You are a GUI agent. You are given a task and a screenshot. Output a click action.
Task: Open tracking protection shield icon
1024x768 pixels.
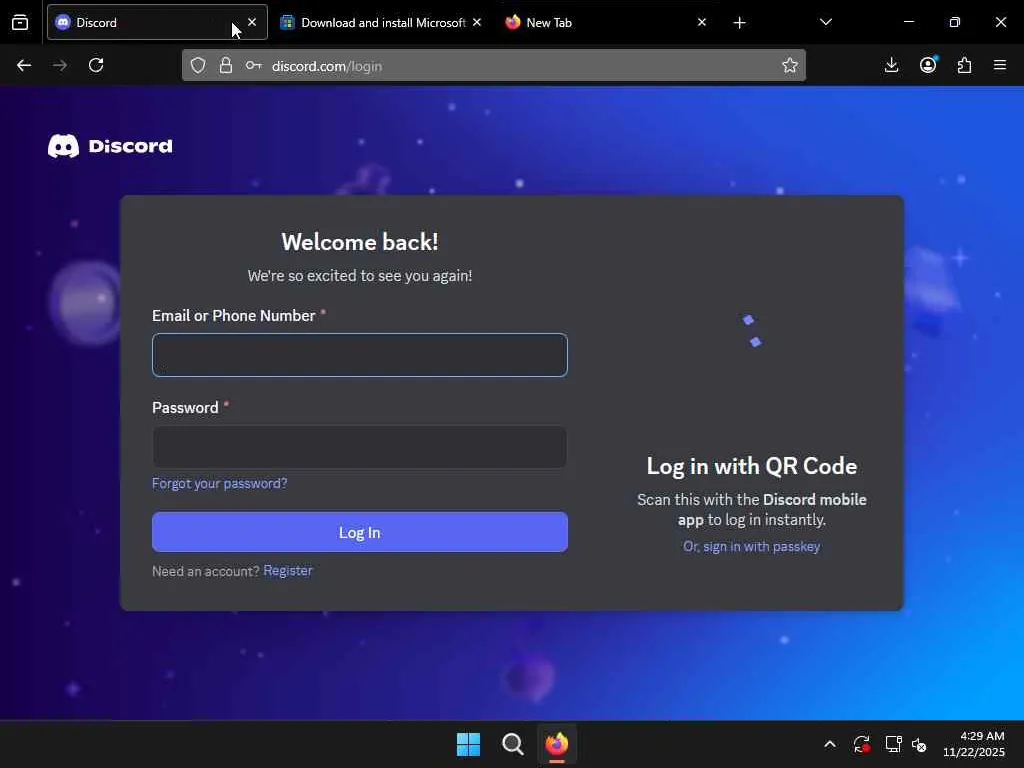(x=198, y=65)
